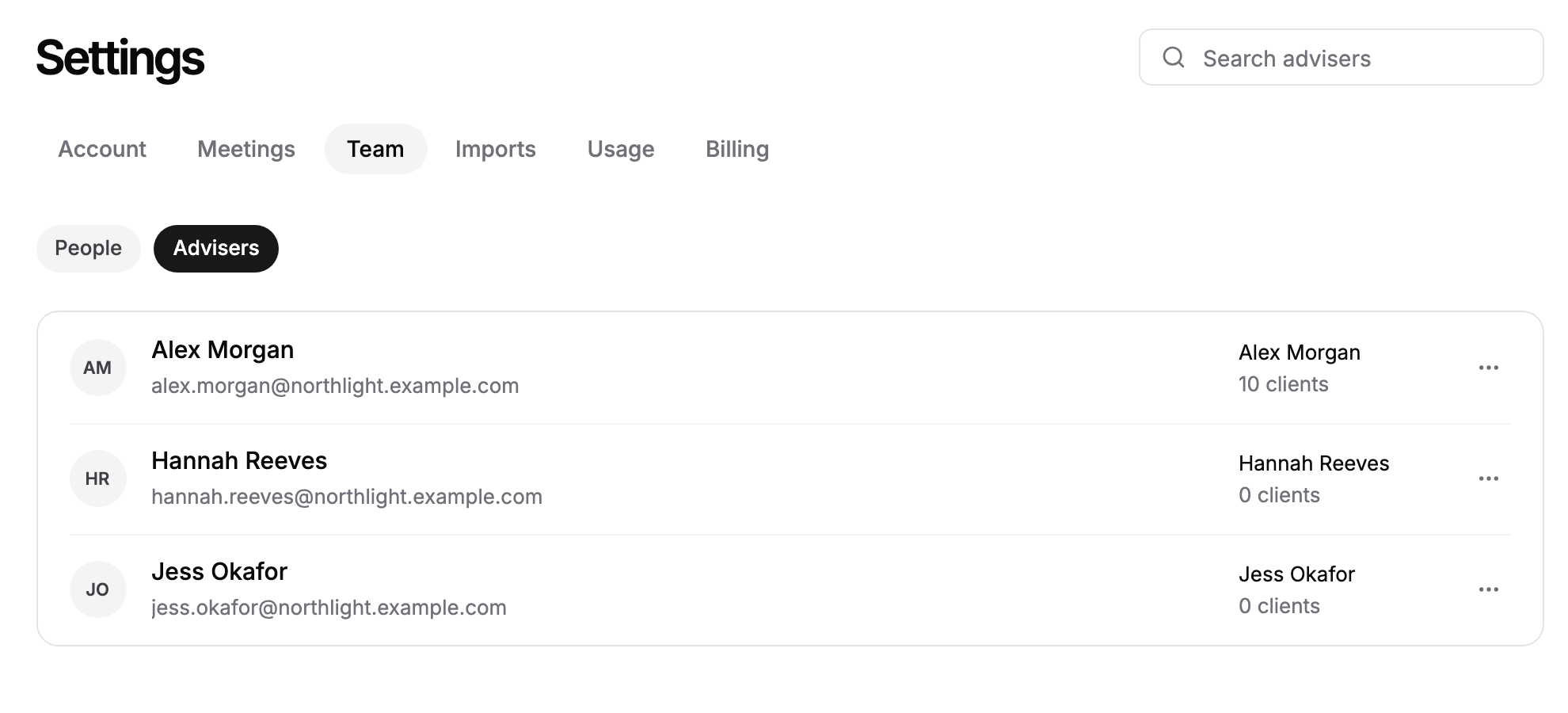Open more options for Hannah Reeves
The width and height of the screenshot is (1568, 713).
point(1489,479)
